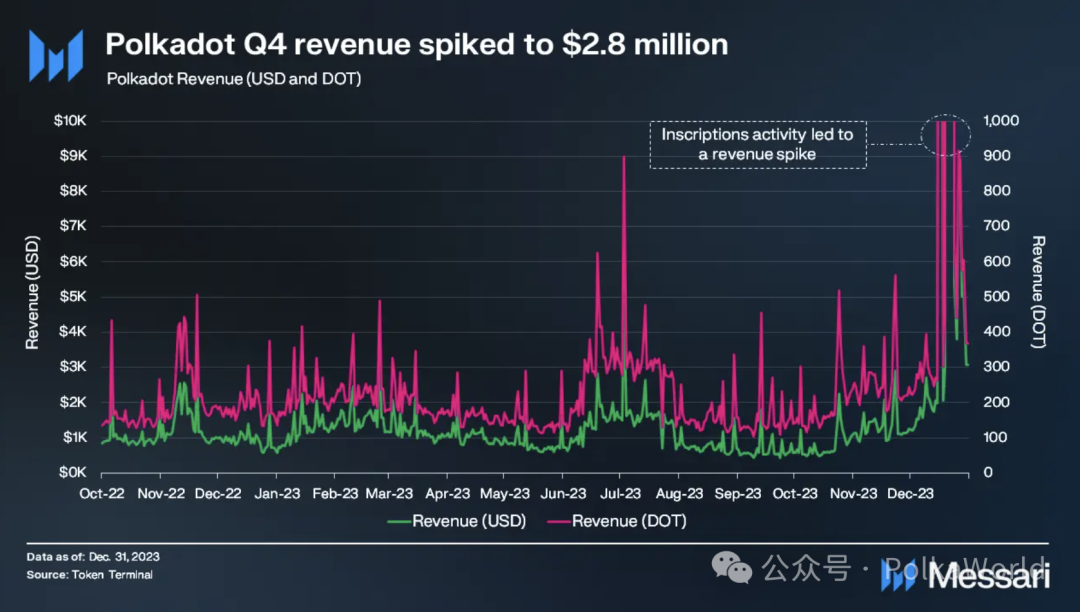1080x612 pixels.
Task: Click the '$7K' left axis label
Action: [x=74, y=226]
